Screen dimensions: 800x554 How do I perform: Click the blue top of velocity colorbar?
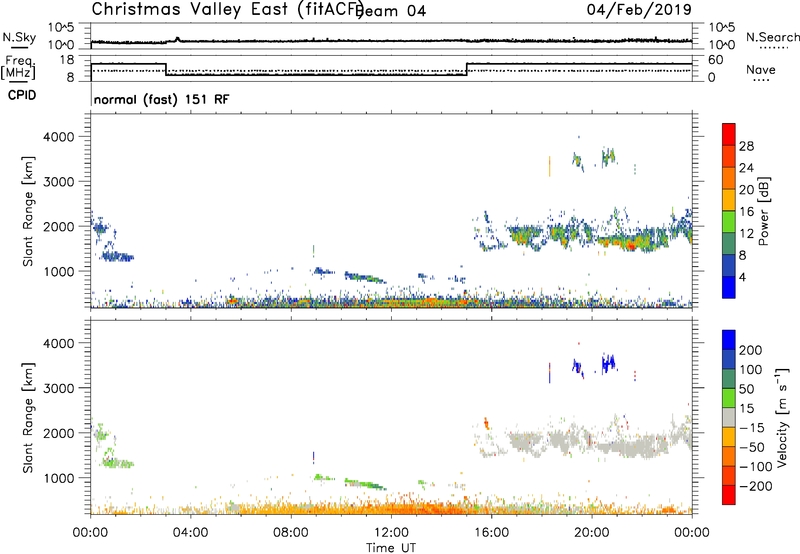729,340
